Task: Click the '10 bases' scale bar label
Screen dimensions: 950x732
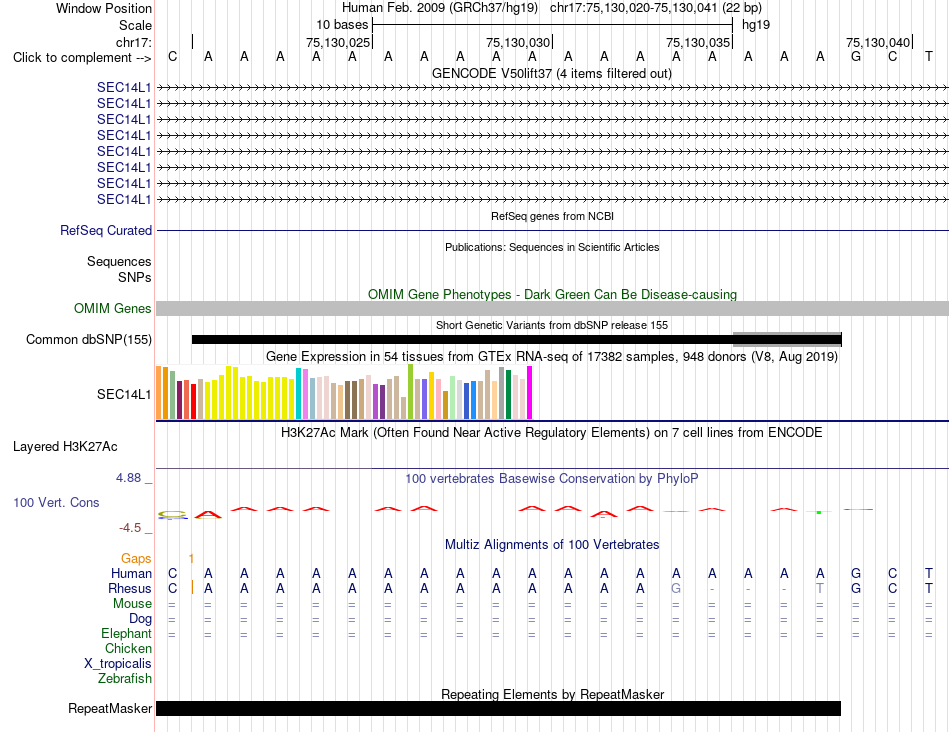Action: [x=342, y=25]
